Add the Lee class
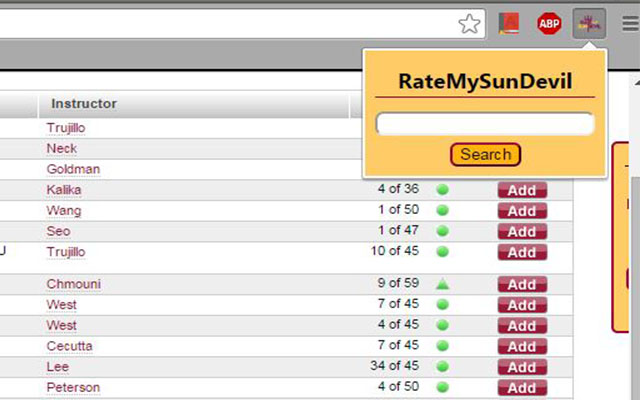Screen dimensions: 640x400 click(522, 367)
